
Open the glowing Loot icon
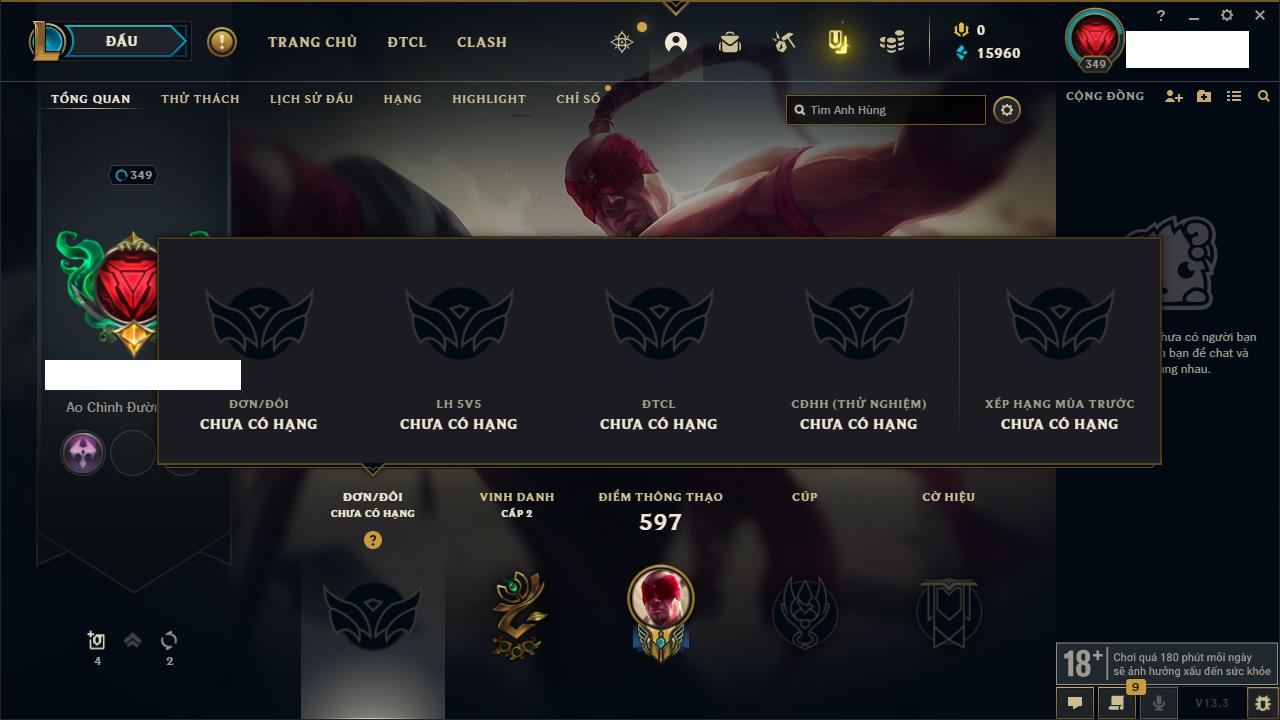point(838,42)
